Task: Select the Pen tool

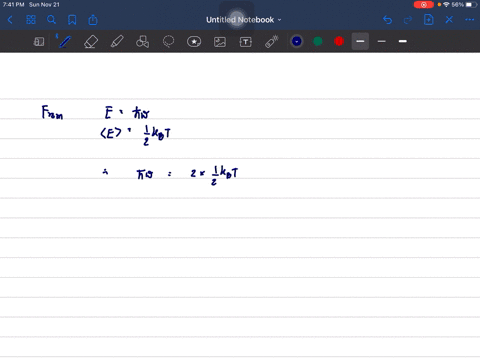Action: point(64,42)
